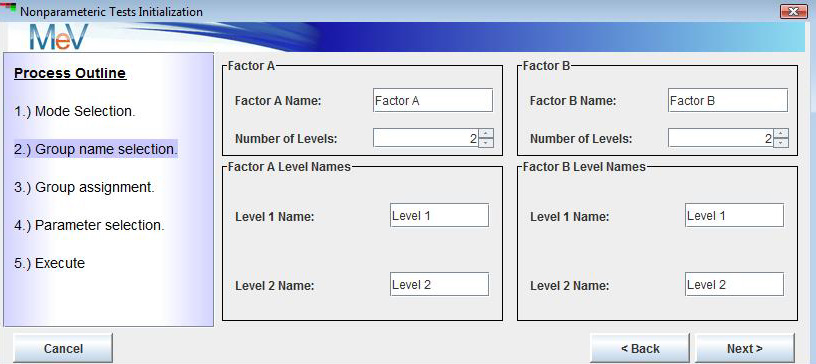The width and height of the screenshot is (816, 364).
Task: Select Factor A Level 1 Name field
Action: 439,215
